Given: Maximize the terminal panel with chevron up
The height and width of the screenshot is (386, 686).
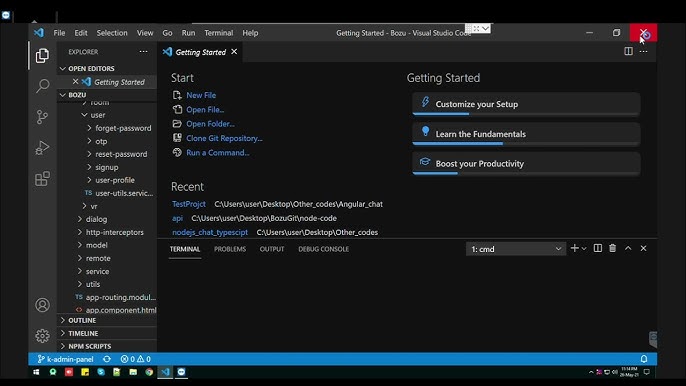Looking at the screenshot, I should [628, 248].
